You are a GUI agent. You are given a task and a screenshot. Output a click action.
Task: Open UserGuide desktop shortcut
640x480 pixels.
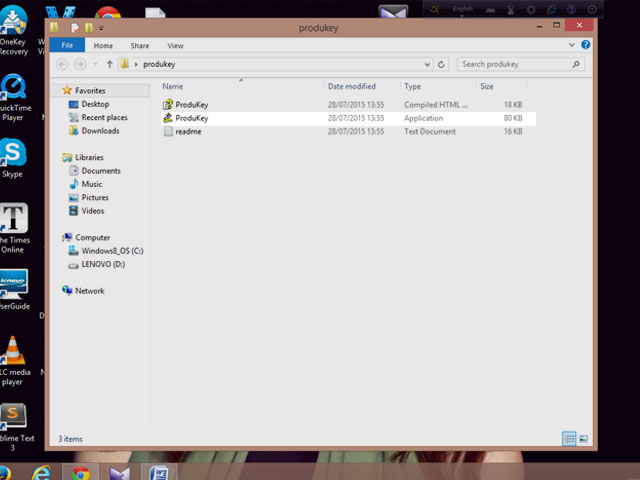(x=15, y=289)
